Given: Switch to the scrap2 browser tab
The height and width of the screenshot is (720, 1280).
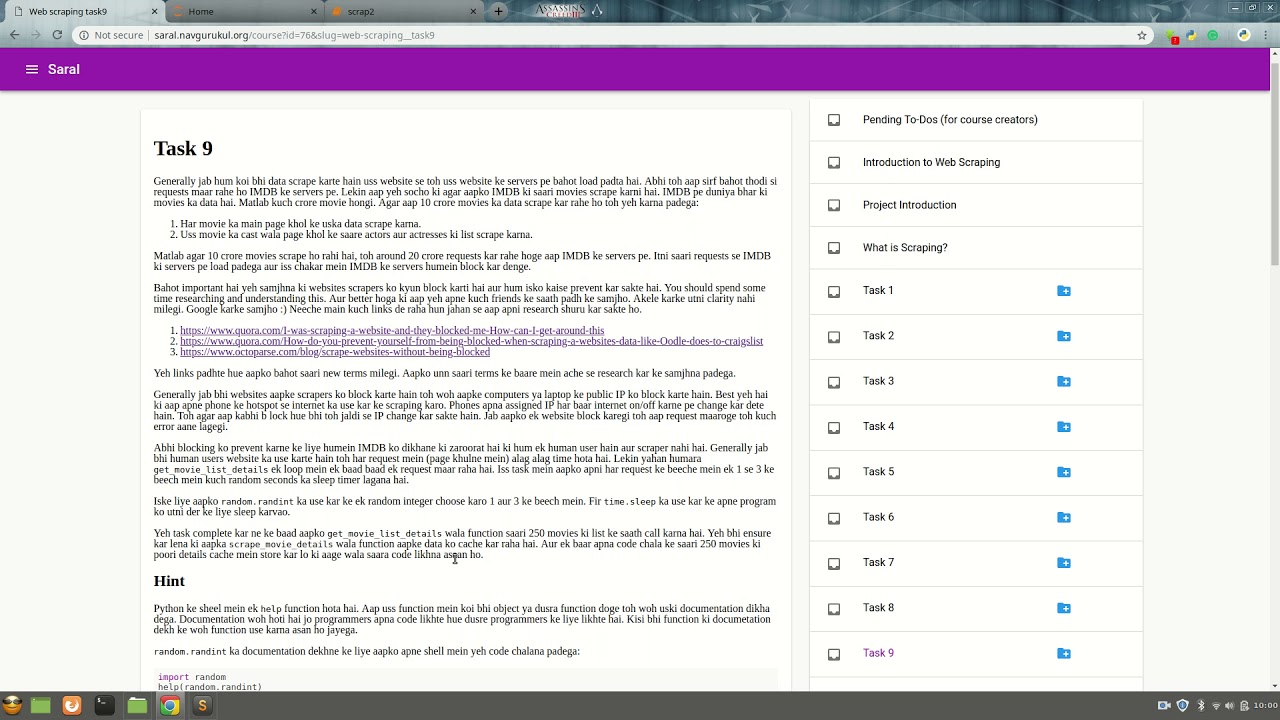Looking at the screenshot, I should [x=406, y=12].
